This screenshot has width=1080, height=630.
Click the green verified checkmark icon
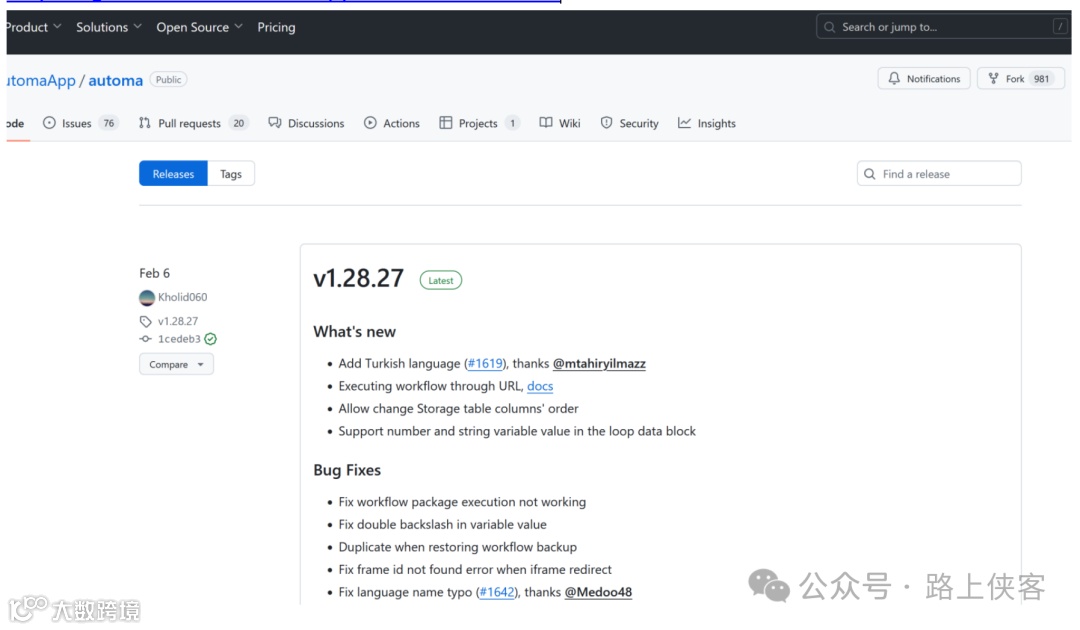coord(211,339)
